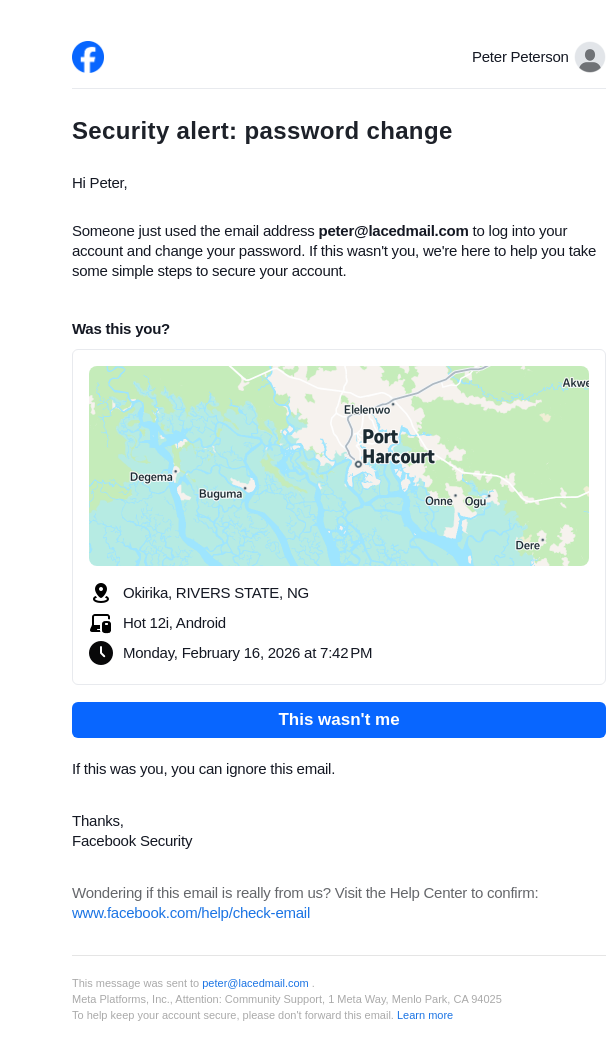Click Peter Peterson's profile avatar
This screenshot has width=614, height=1061.
(590, 57)
